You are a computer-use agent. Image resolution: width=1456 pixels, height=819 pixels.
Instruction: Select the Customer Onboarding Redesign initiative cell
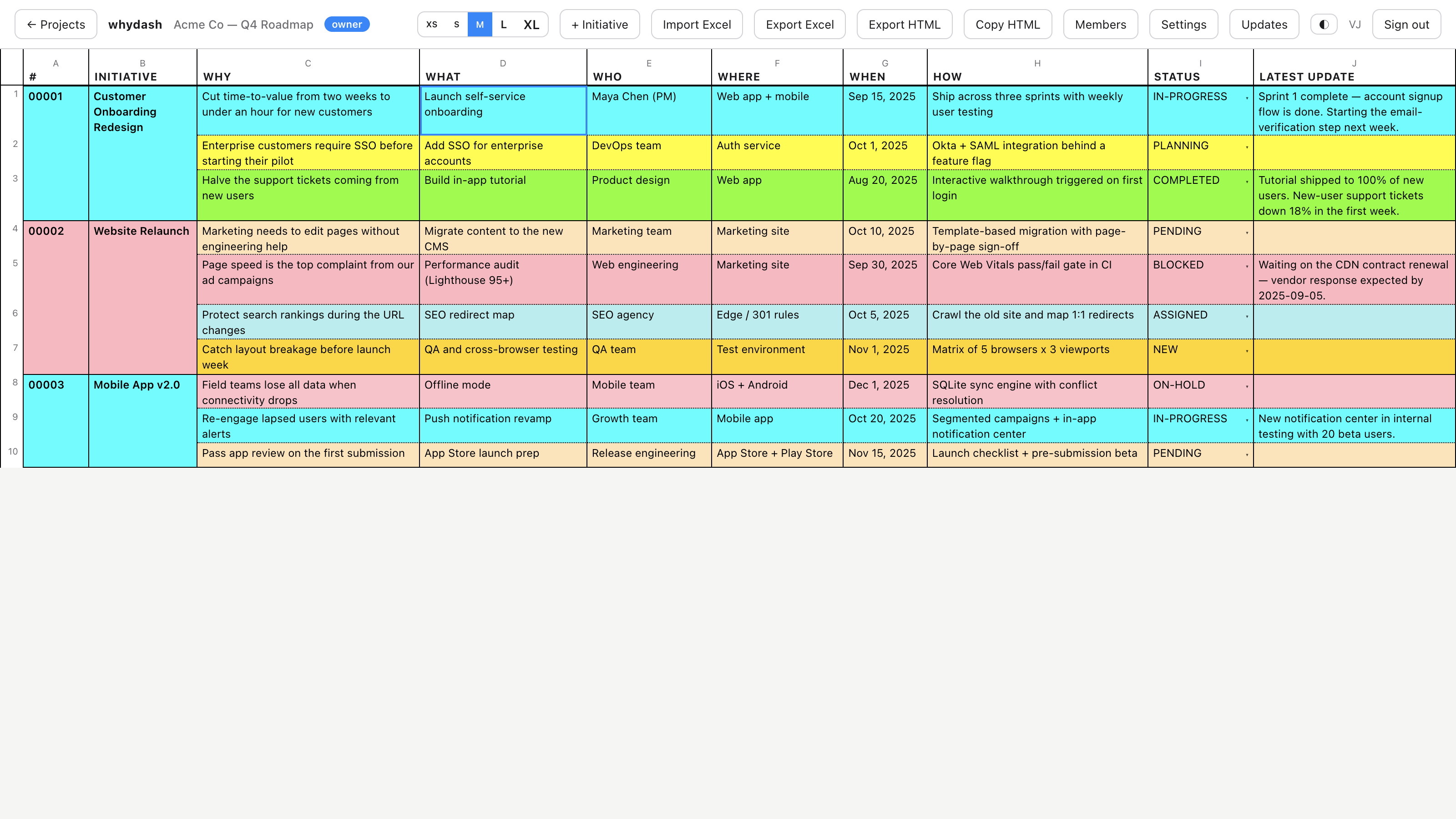click(142, 153)
